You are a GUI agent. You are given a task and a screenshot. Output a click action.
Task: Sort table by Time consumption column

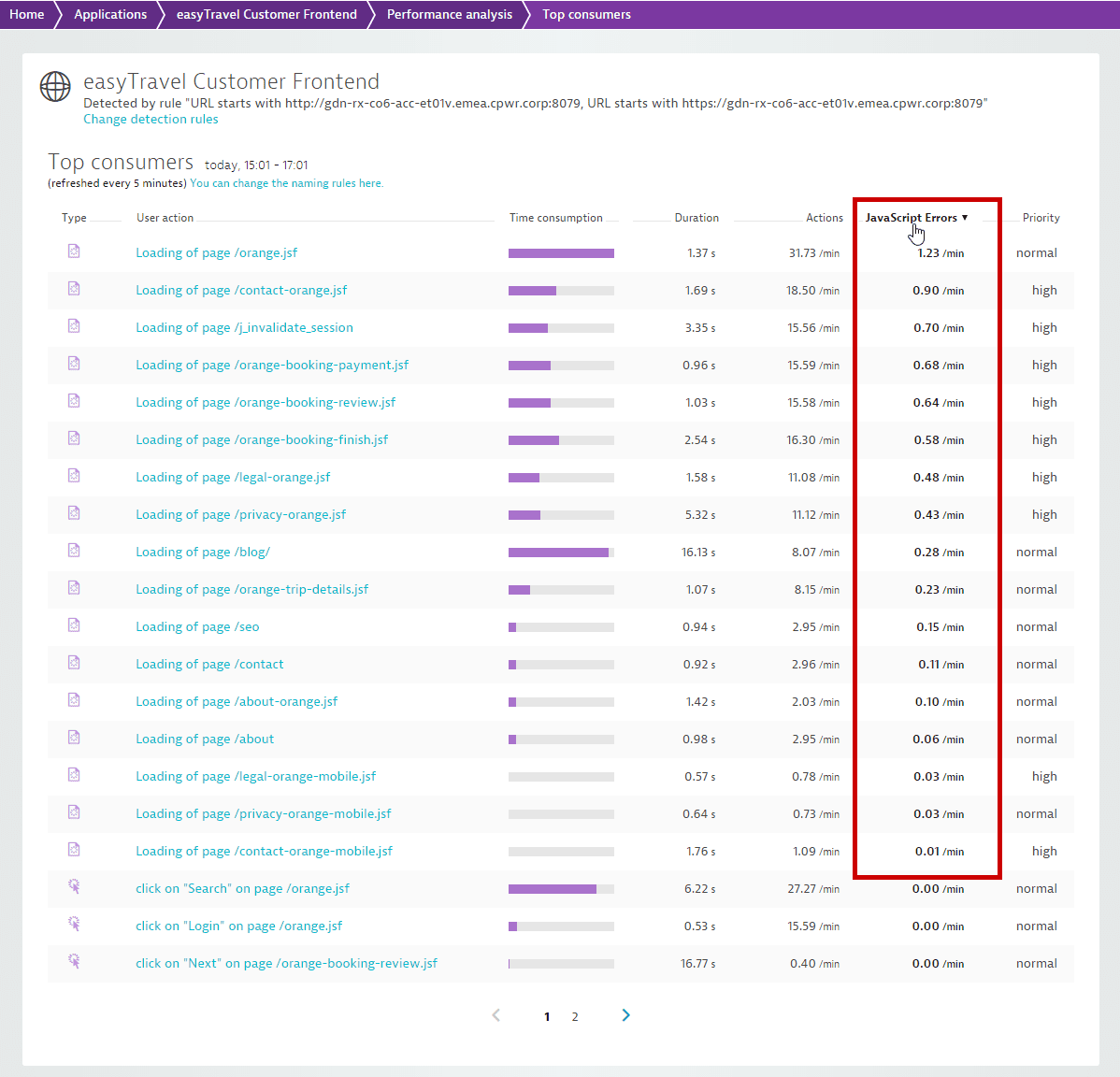555,218
